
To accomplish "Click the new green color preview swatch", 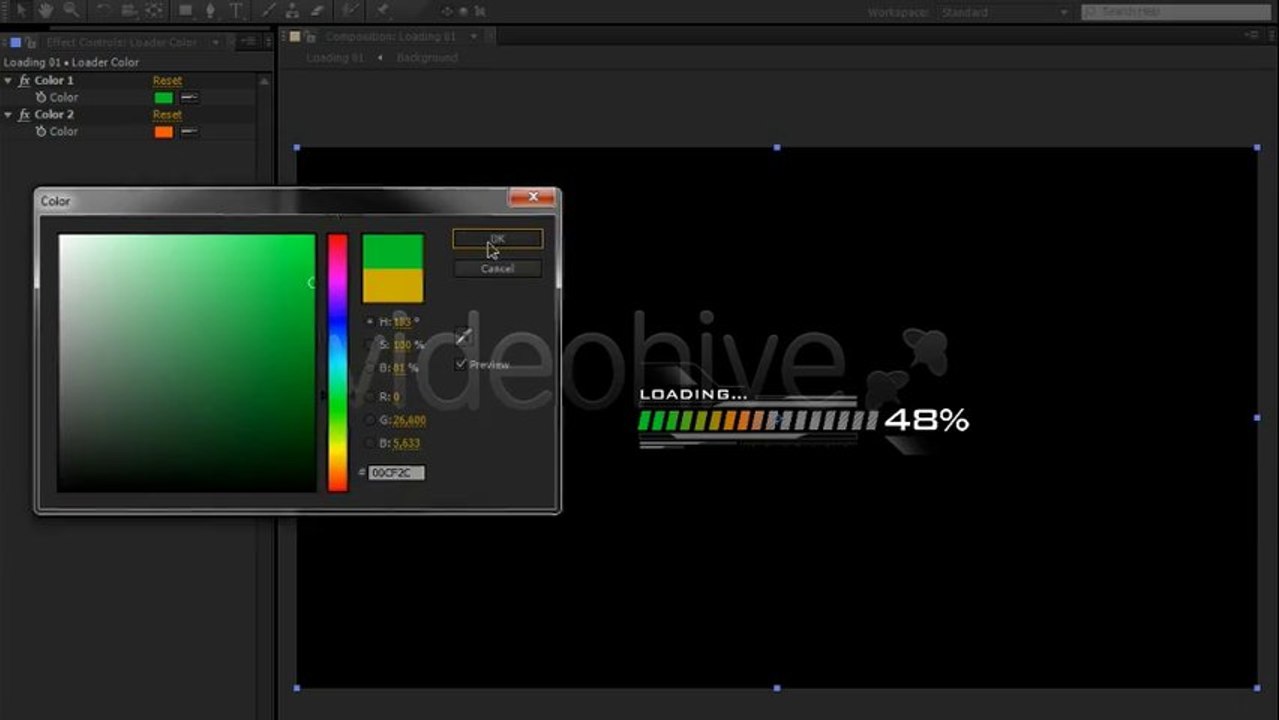I will 393,251.
